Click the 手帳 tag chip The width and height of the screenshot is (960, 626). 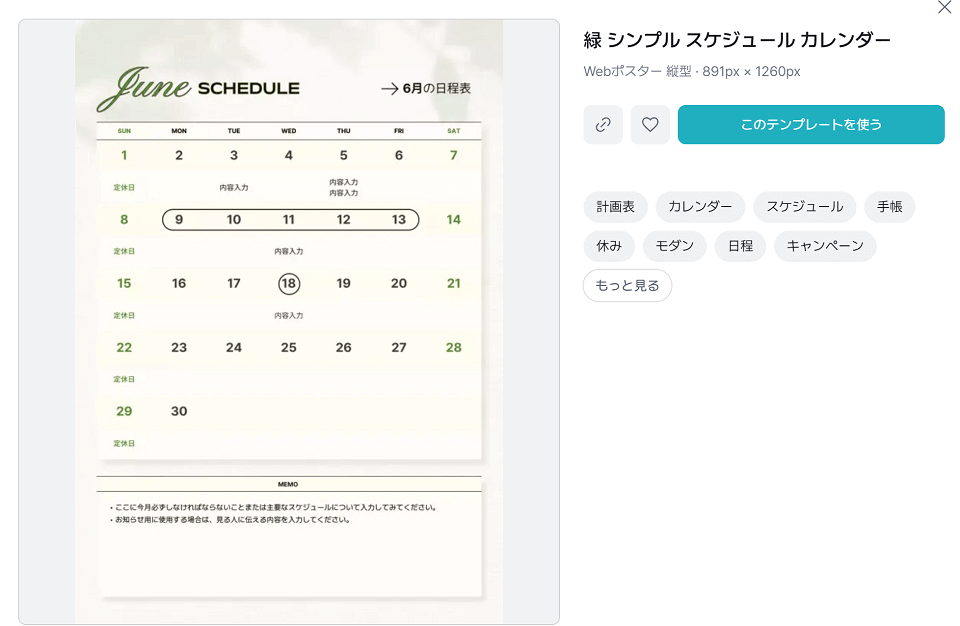889,207
